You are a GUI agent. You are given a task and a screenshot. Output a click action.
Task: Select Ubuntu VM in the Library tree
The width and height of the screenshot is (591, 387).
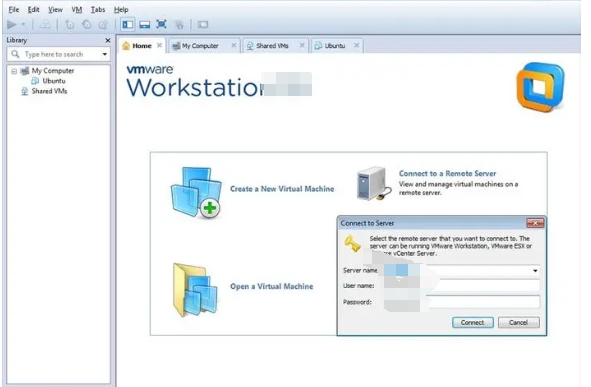click(x=54, y=81)
